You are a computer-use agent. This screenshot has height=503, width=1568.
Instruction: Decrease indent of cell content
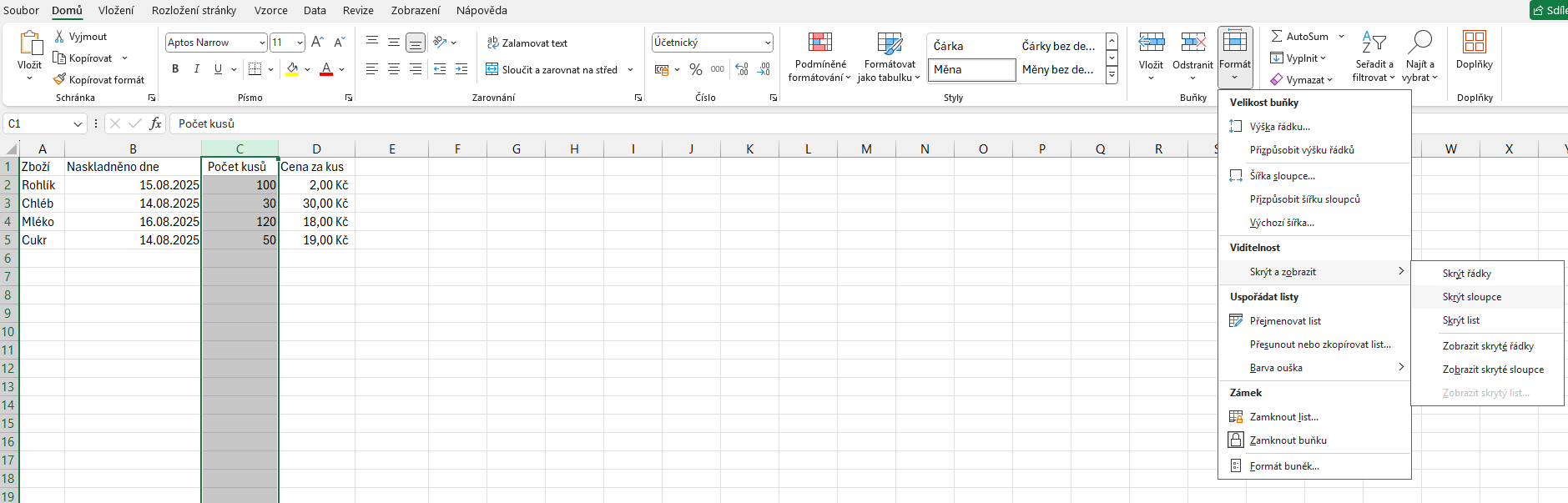click(440, 69)
